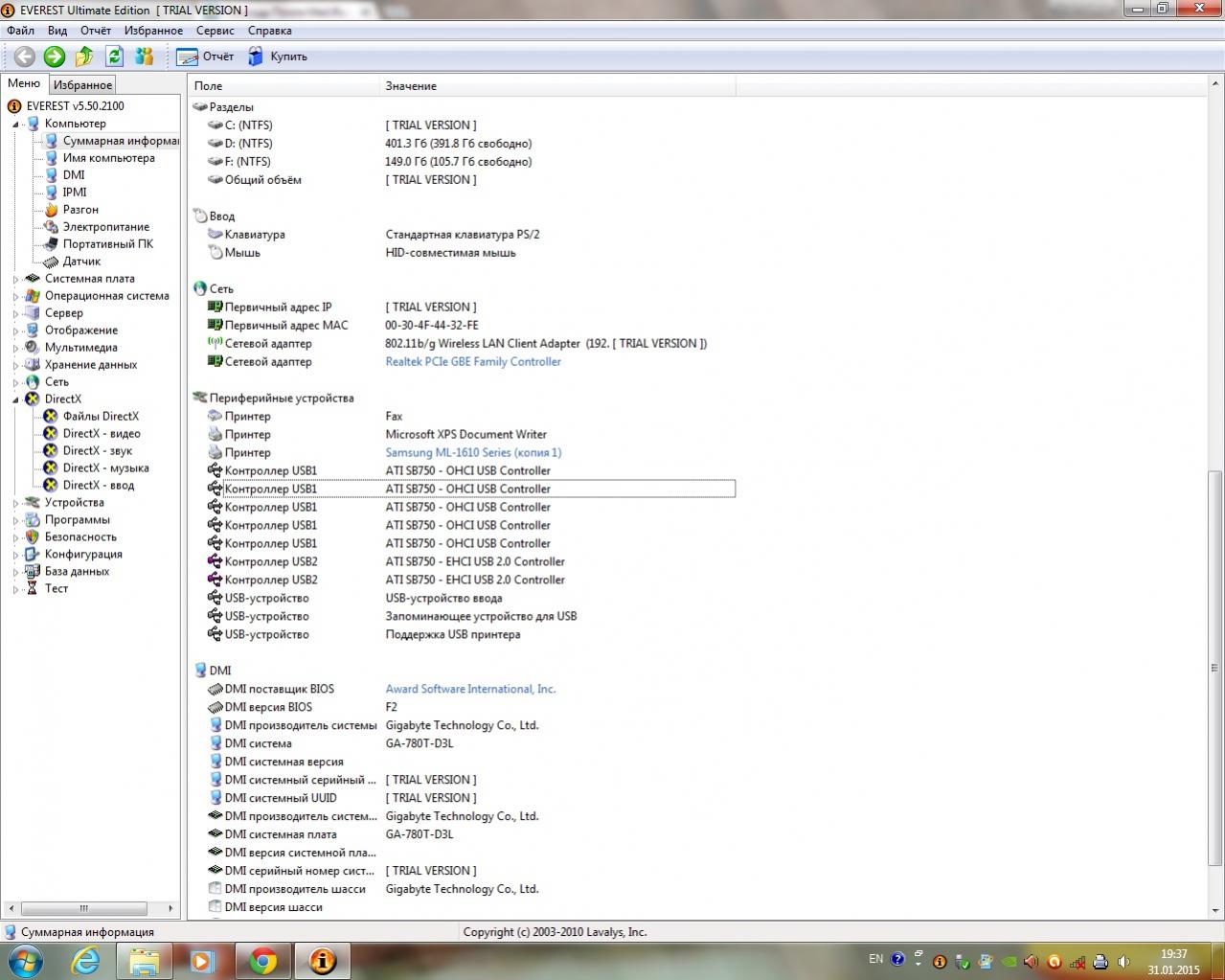Click the Купить buy toolbar button
This screenshot has width=1225, height=980.
tap(278, 57)
